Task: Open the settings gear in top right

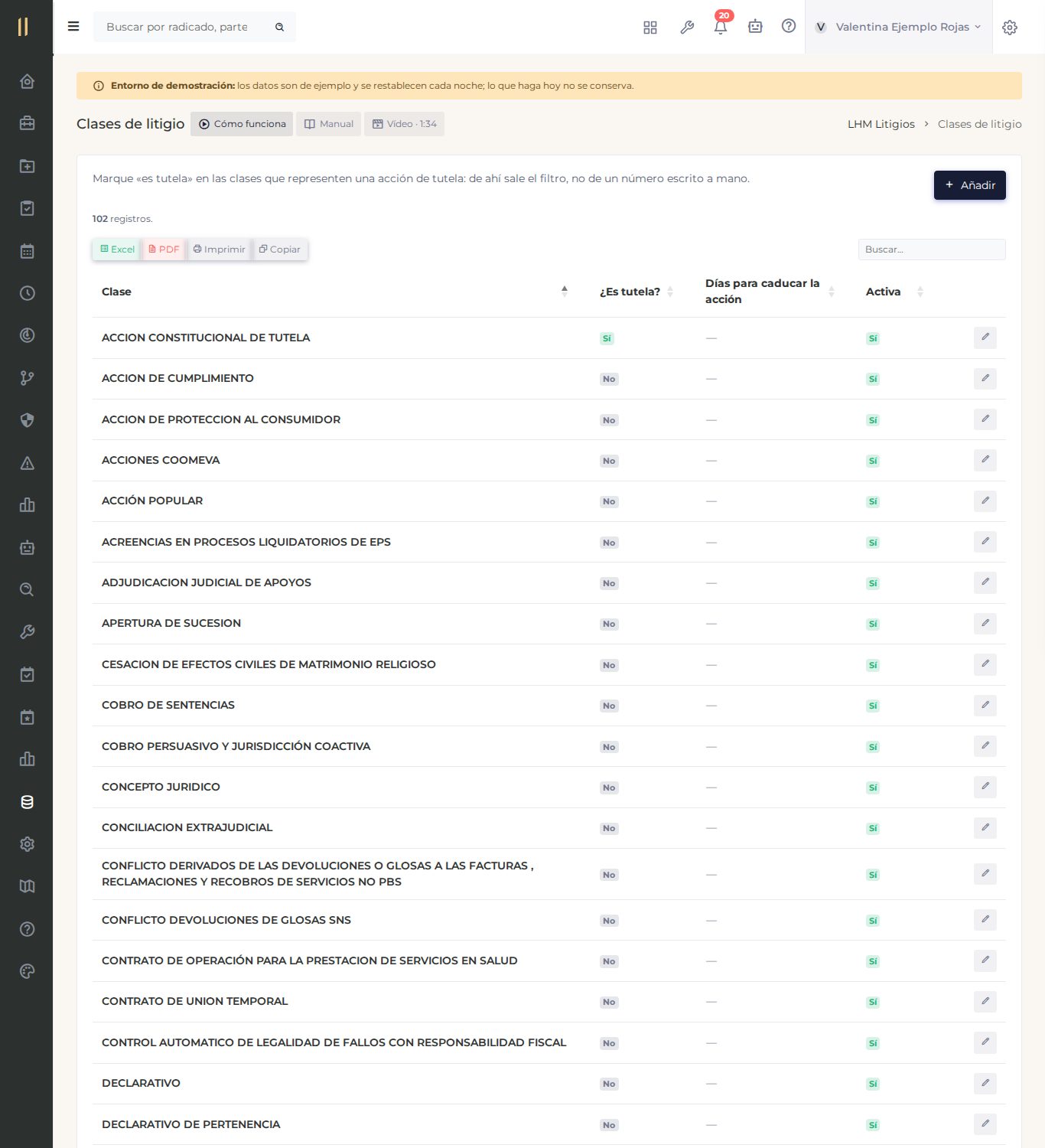Action: [1010, 28]
